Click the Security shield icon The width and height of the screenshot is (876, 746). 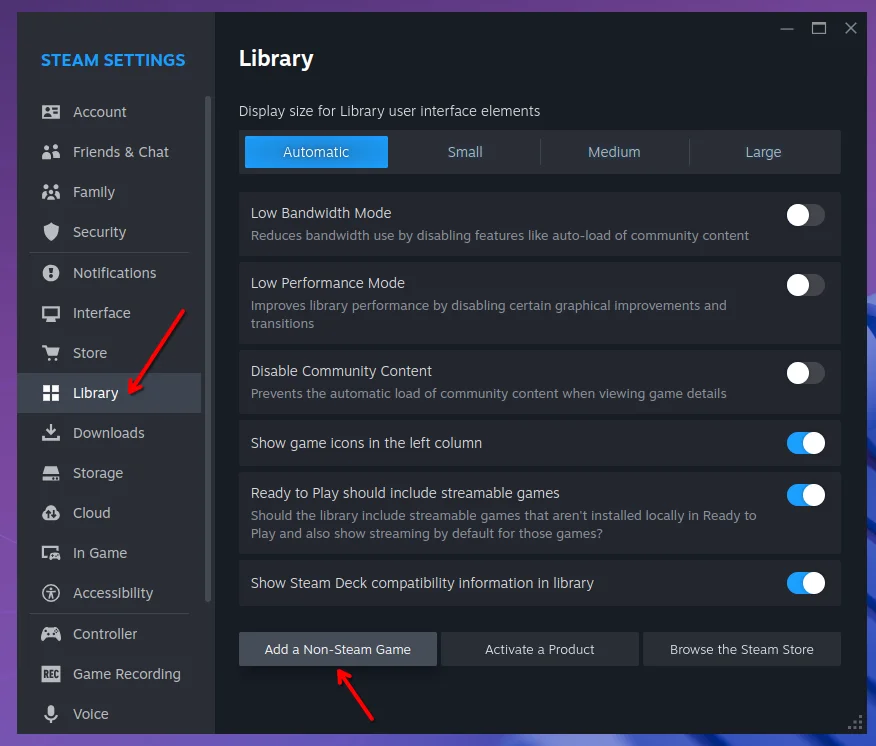pos(51,232)
